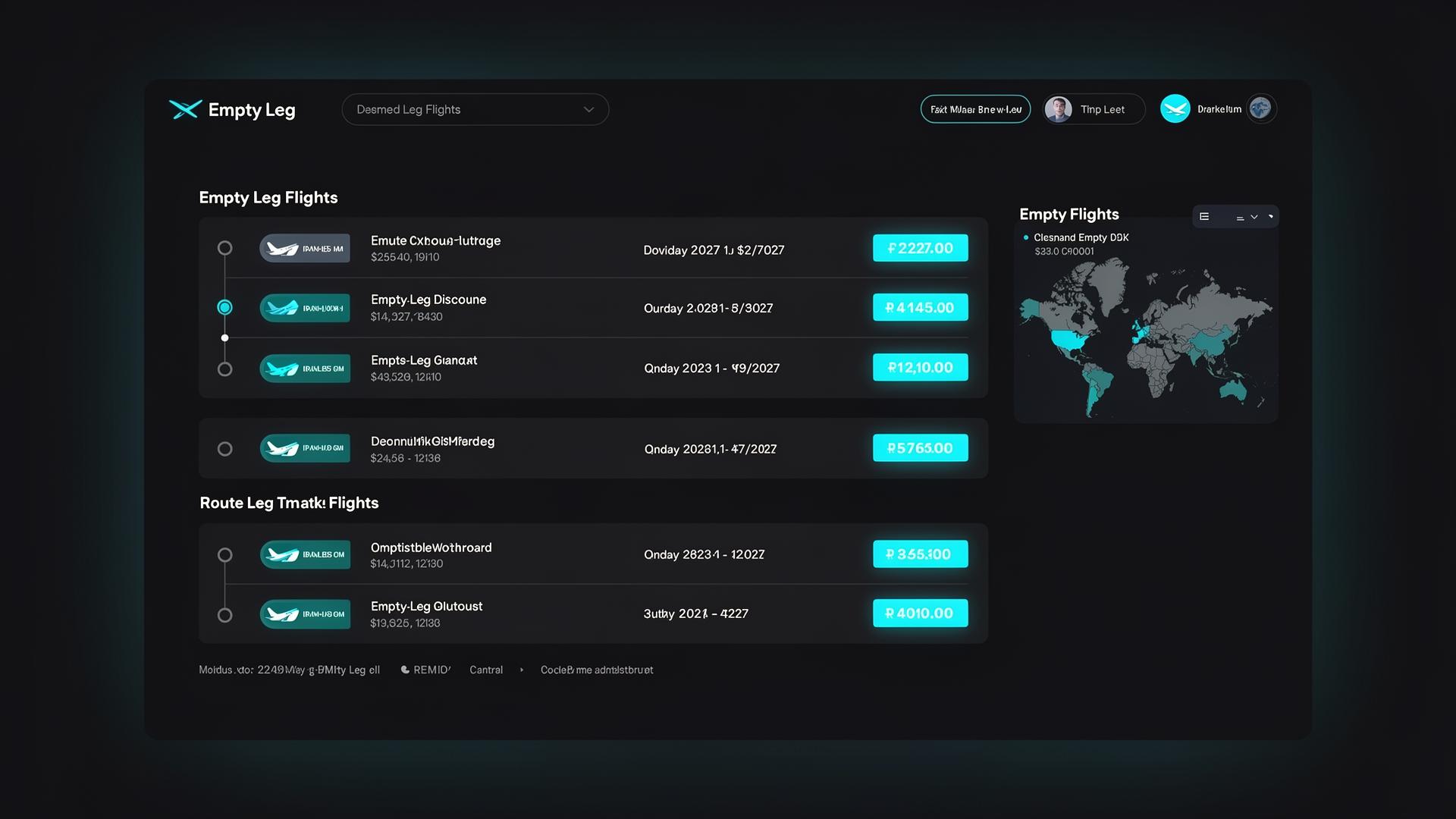Click the 4145.00 price swatch
The image size is (1456, 819).
click(x=920, y=307)
